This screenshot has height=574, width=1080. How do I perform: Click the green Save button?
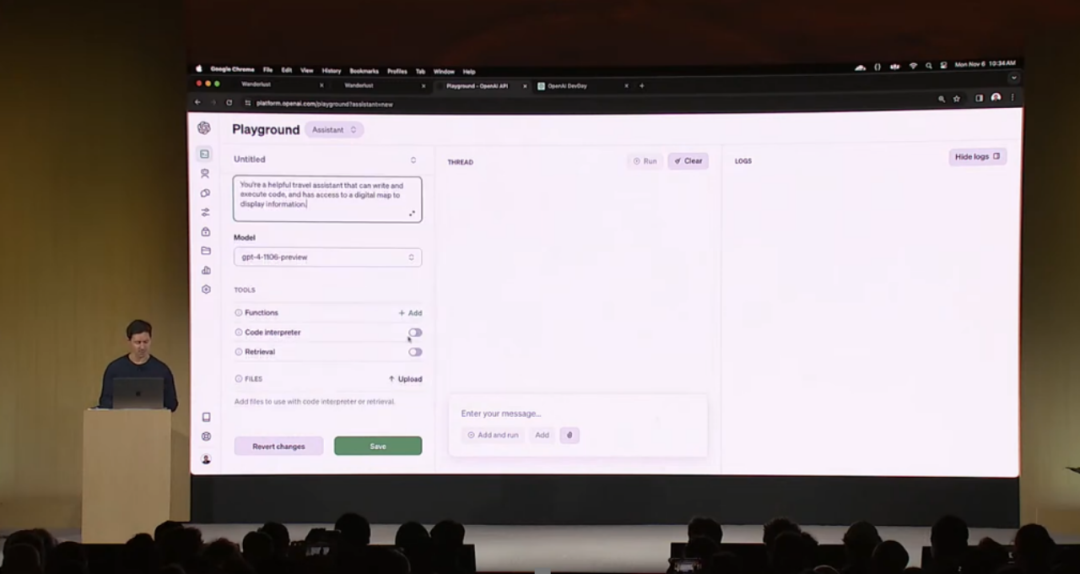tap(377, 446)
